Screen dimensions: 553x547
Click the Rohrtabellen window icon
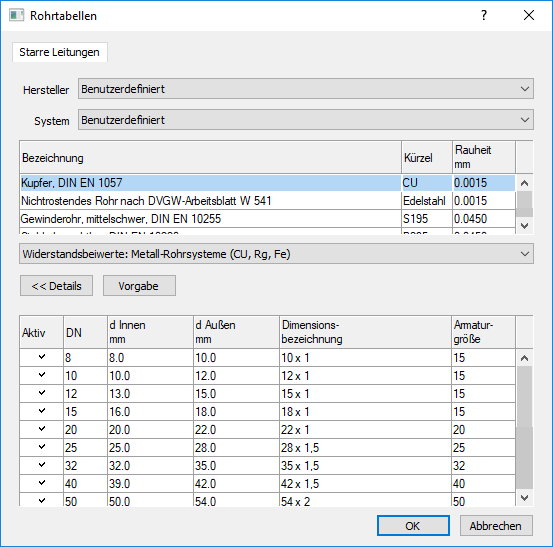coord(16,16)
